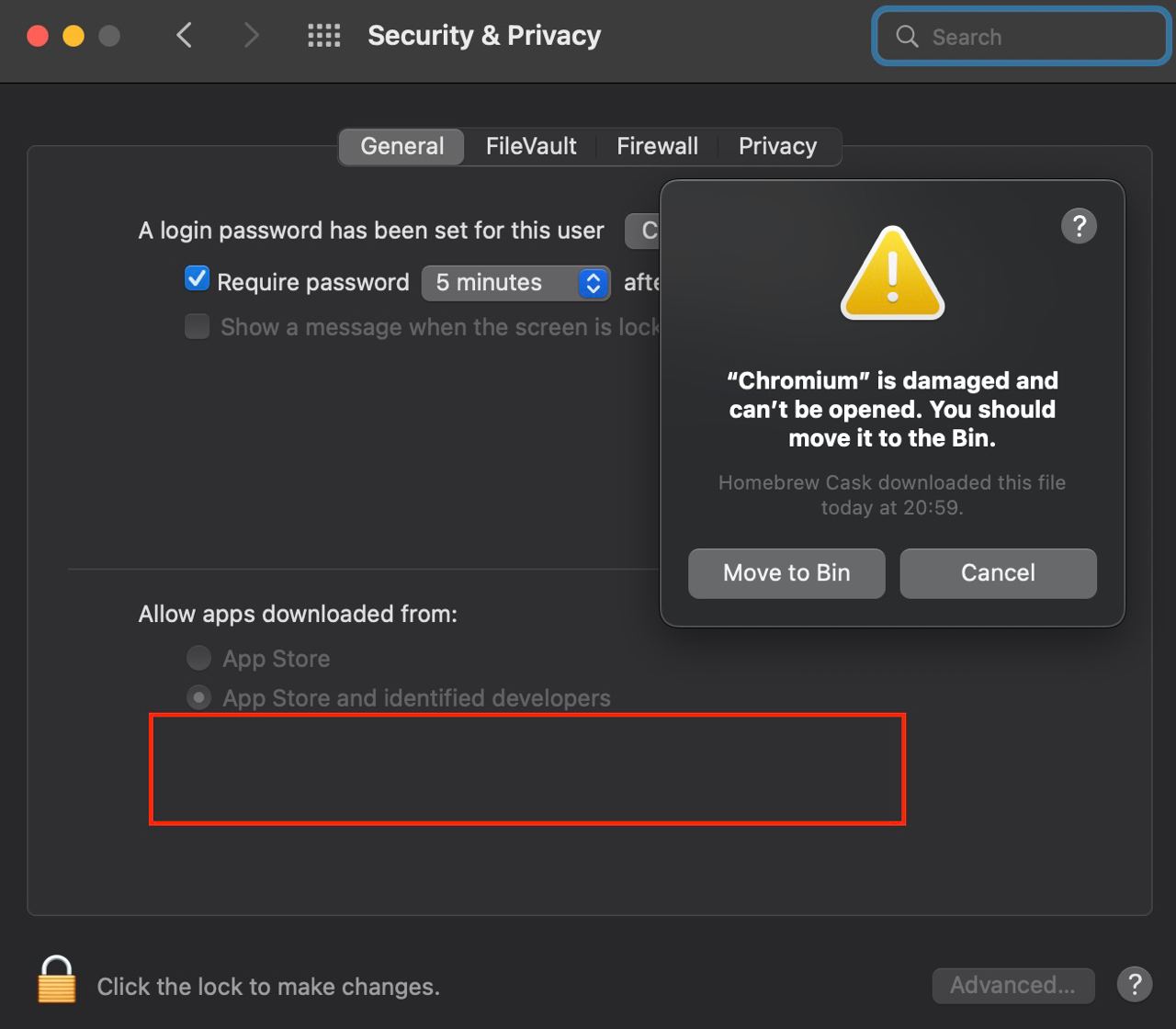Click the padlock to make changes

(57, 978)
